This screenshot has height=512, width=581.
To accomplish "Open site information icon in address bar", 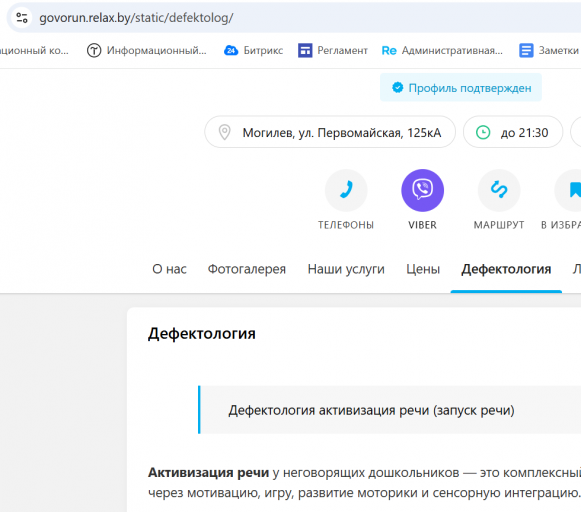I will pyautogui.click(x=22, y=17).
